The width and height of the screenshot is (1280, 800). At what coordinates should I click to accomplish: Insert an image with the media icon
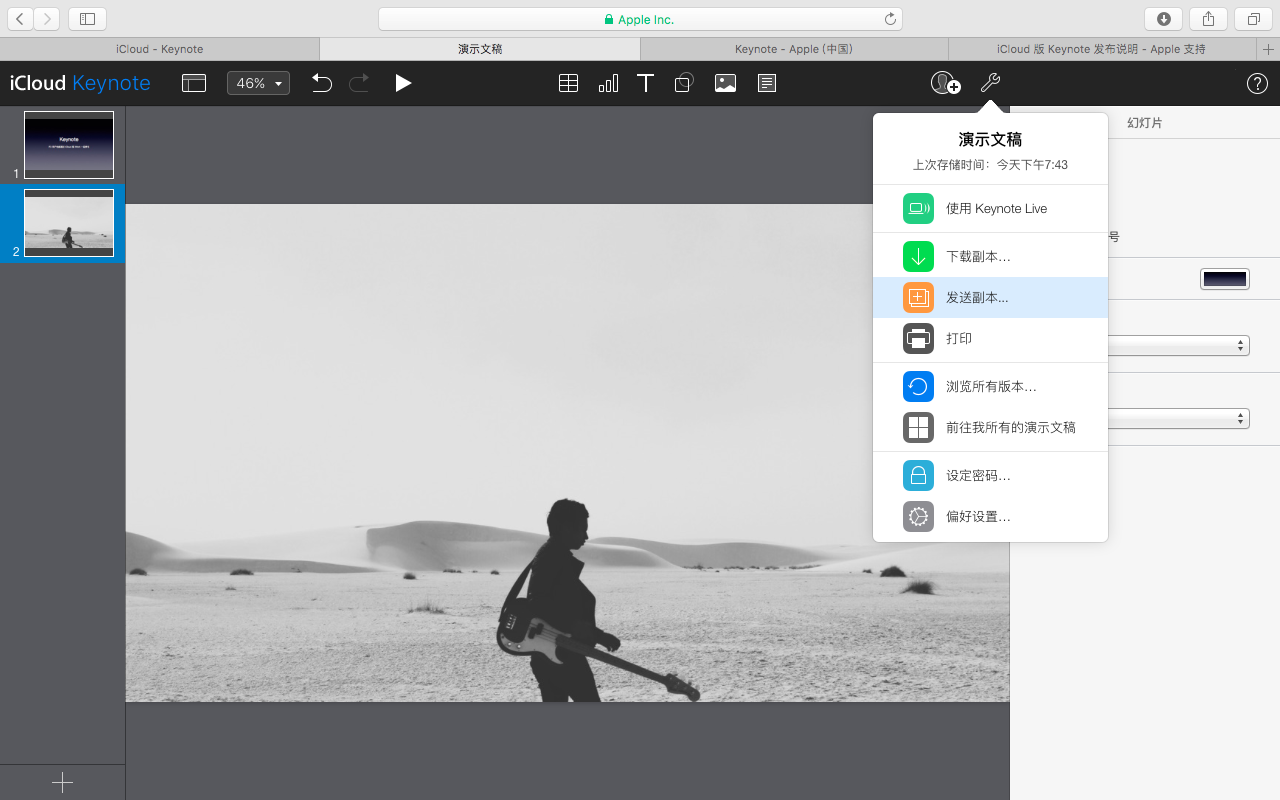tap(725, 83)
